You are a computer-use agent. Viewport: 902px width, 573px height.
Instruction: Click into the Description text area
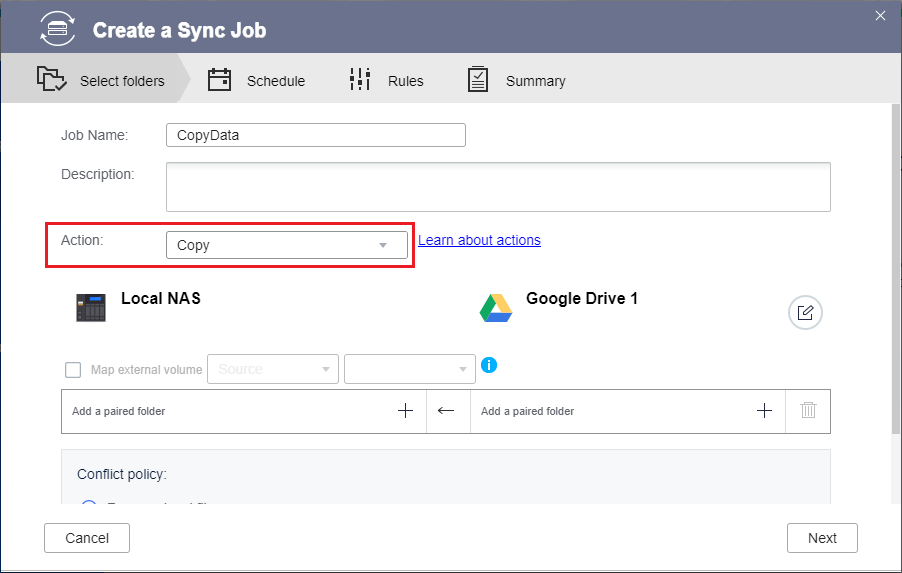[498, 187]
